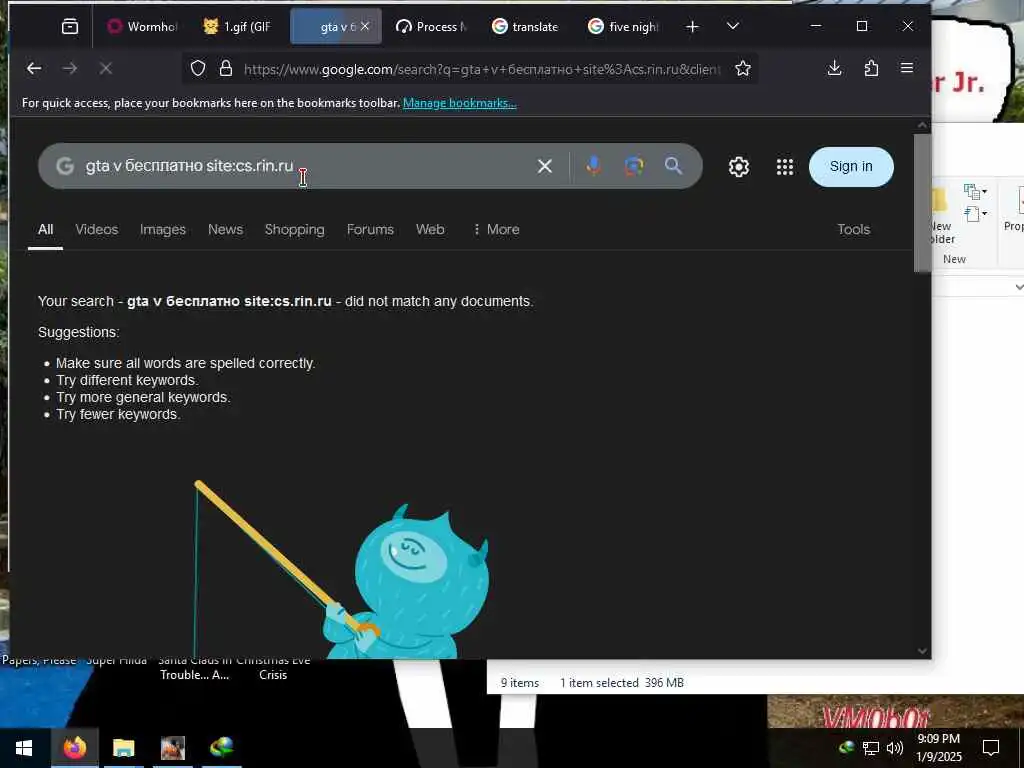Switch to the Wormhole tab

[x=142, y=26]
